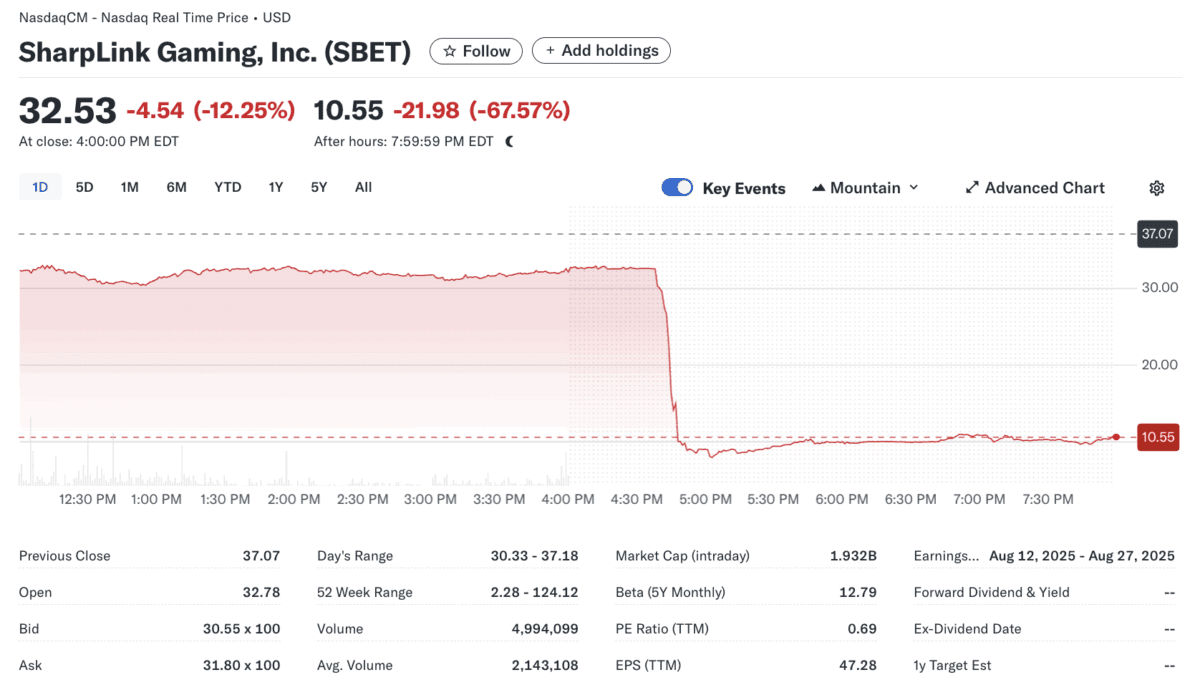Click the 32.53 closing price
The width and height of the screenshot is (1200, 690).
[67, 110]
